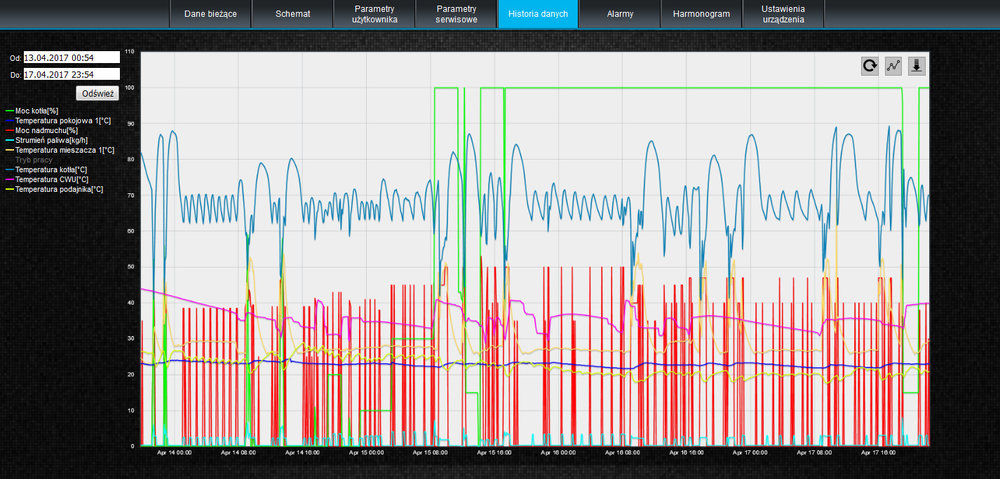The height and width of the screenshot is (479, 1000).
Task: Enable the greyed-out Tryb pracy series
Action: 33,160
